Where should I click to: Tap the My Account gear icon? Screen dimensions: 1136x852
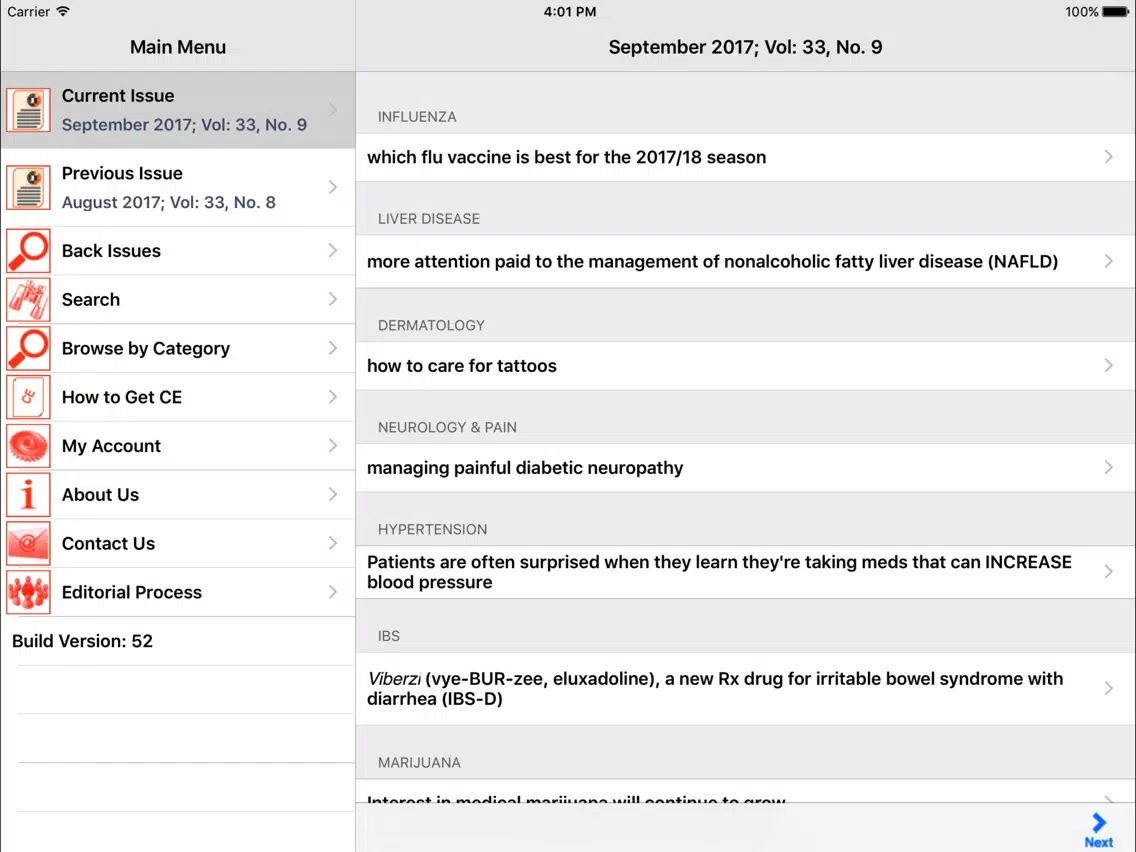click(28, 446)
